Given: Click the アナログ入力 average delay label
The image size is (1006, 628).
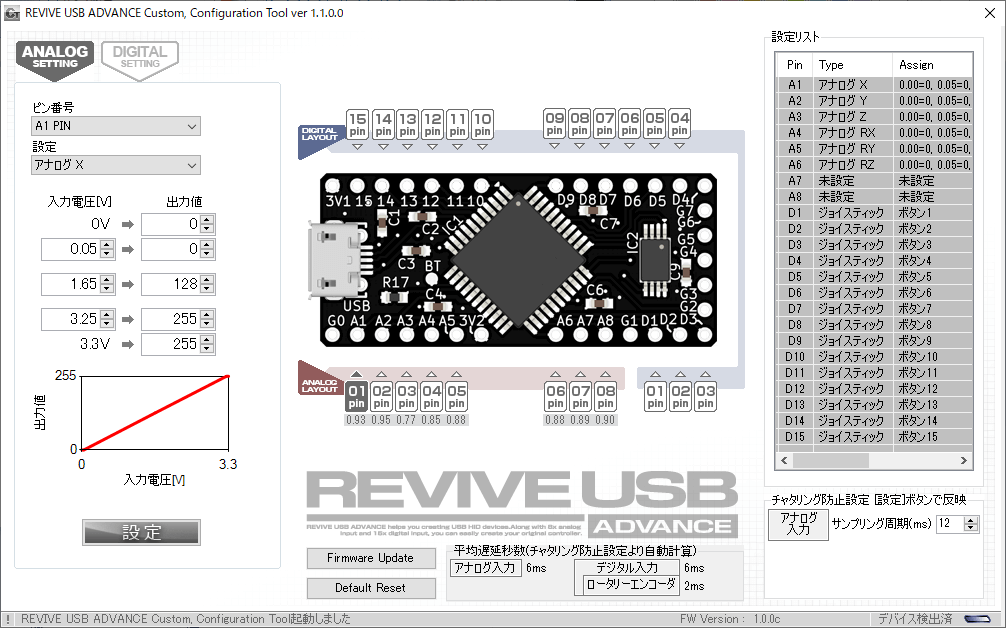Looking at the screenshot, I should click(x=484, y=568).
